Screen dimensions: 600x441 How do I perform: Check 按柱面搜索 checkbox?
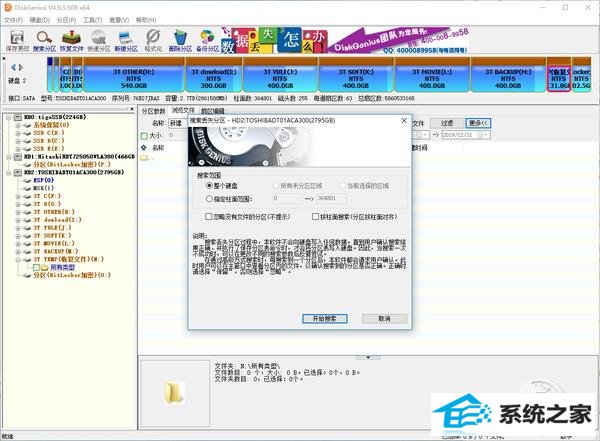(315, 217)
